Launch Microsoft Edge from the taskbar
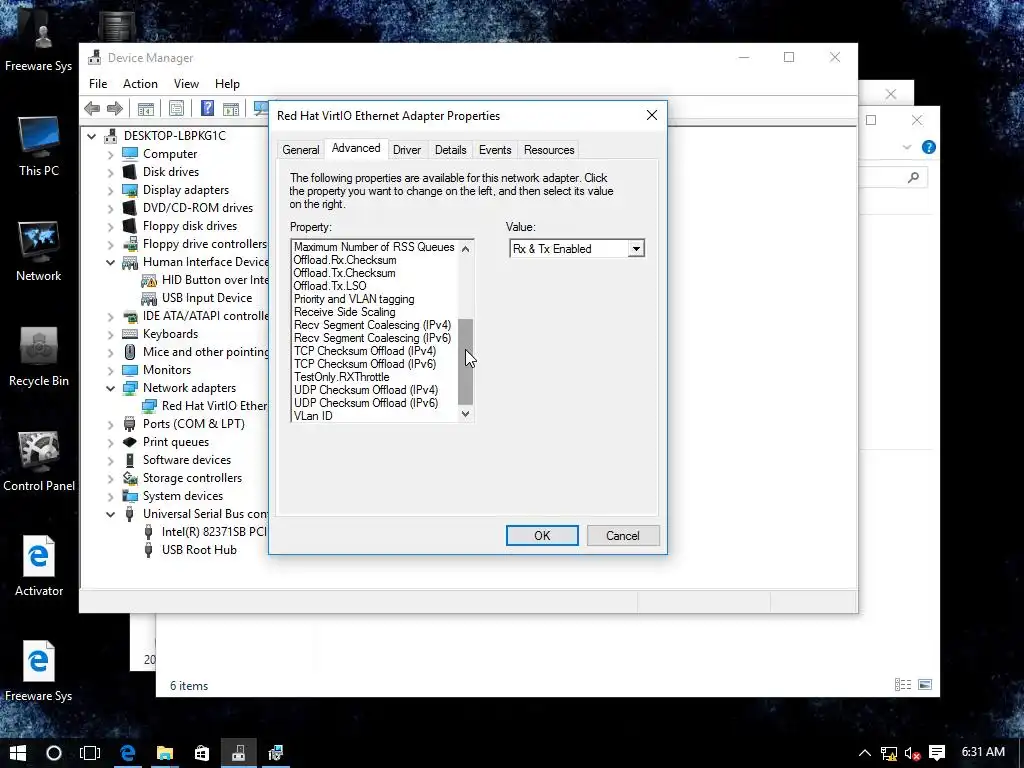 (127, 753)
